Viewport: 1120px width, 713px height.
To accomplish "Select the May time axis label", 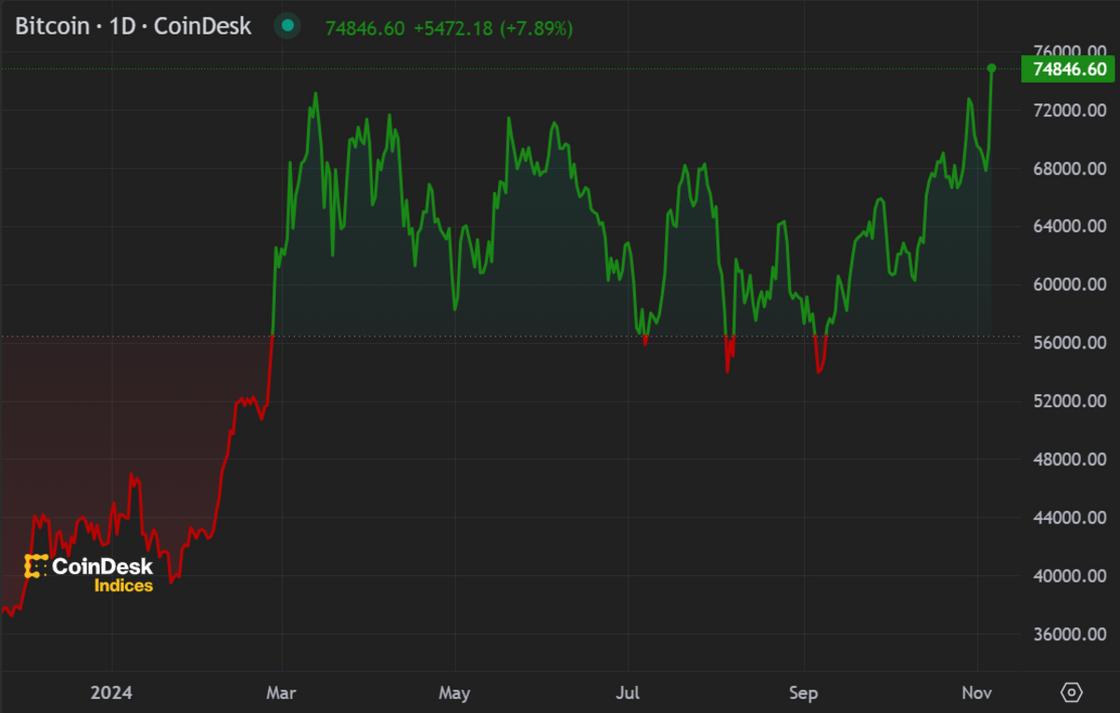I will click(454, 692).
